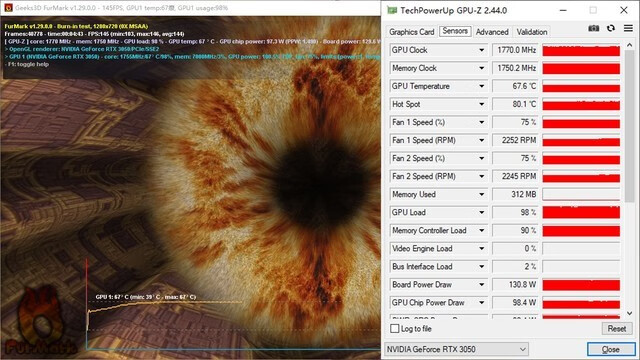This screenshot has width=640, height=360.
Task: Click the GPU-Z refresh icon
Action: pos(611,28)
